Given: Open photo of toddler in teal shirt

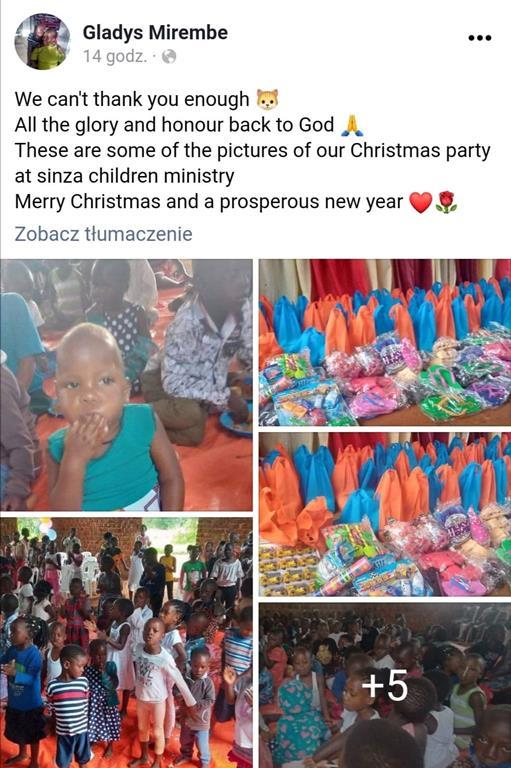Looking at the screenshot, I should point(126,385).
